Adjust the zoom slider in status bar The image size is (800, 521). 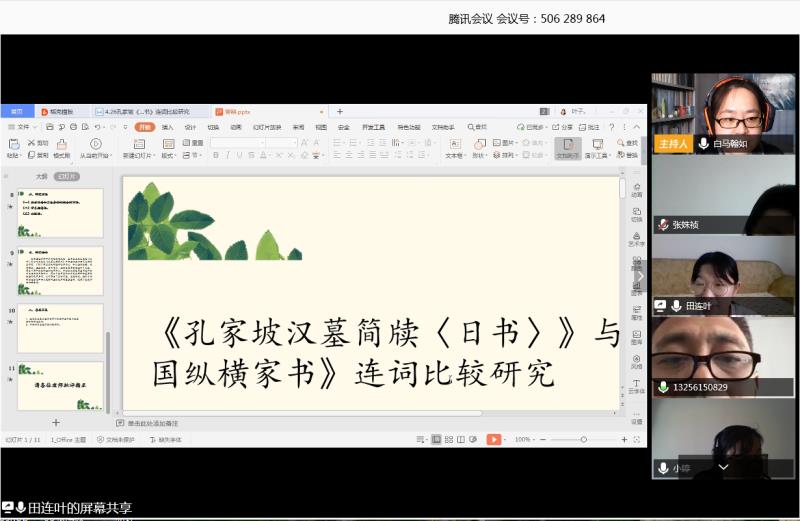[583, 439]
